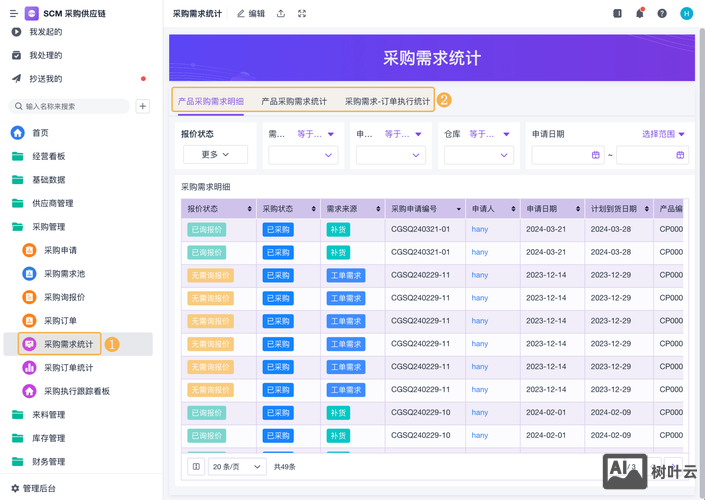This screenshot has height=500, width=705.
Task: Switch to 采购需求-订单执行统计 tab
Action: pyautogui.click(x=387, y=101)
